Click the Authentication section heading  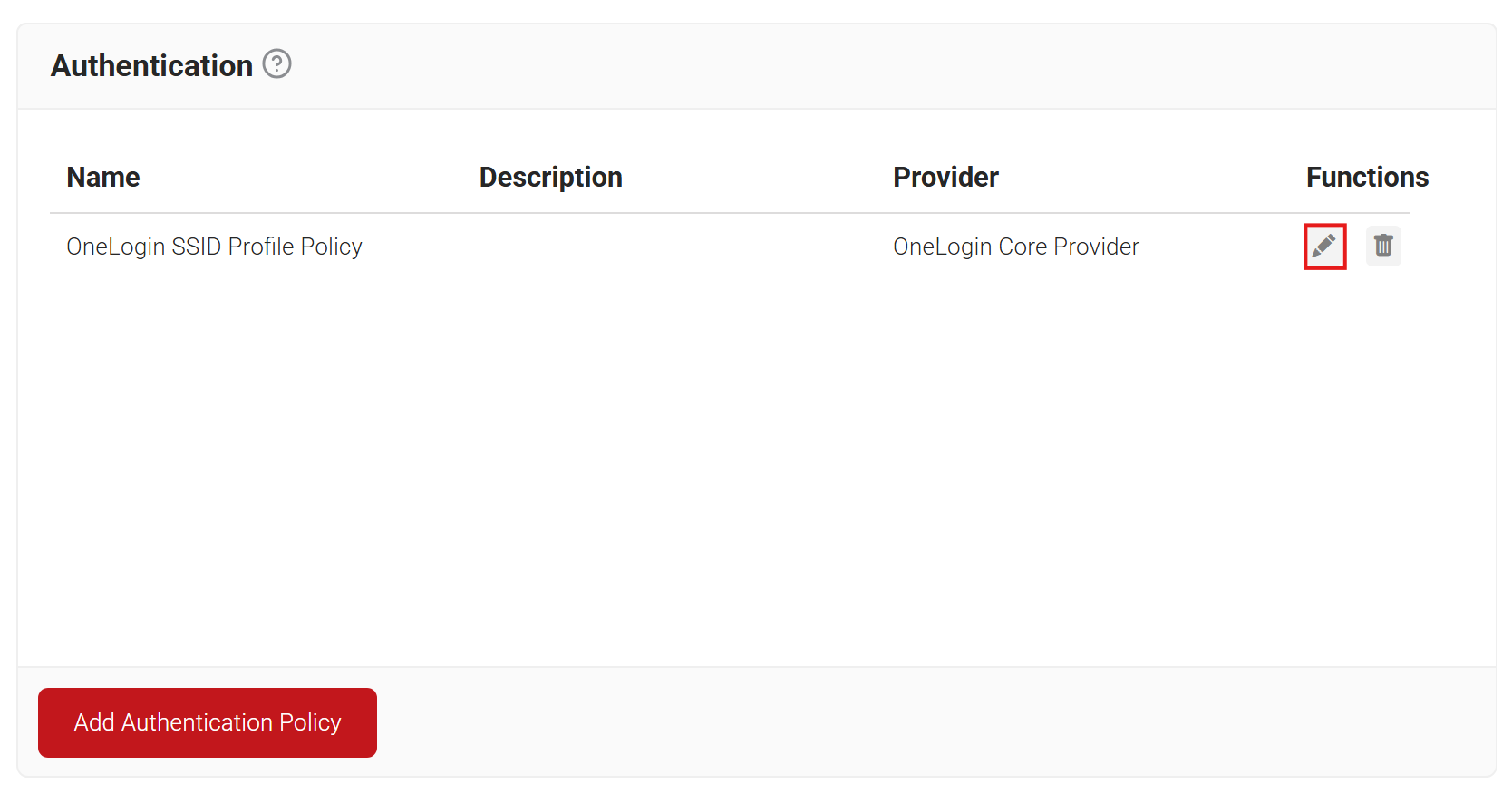[151, 65]
